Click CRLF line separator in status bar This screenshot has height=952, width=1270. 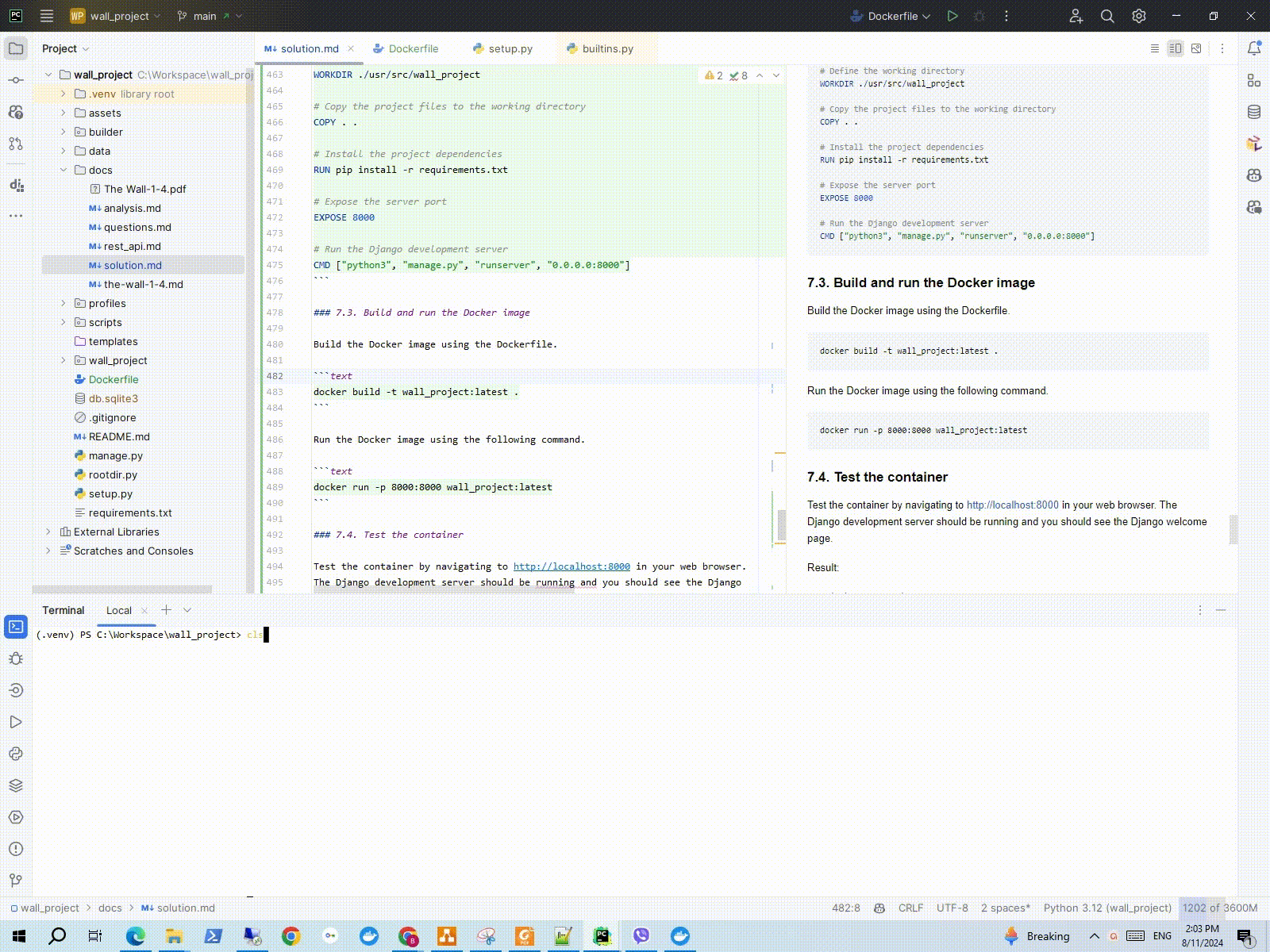pos(910,908)
